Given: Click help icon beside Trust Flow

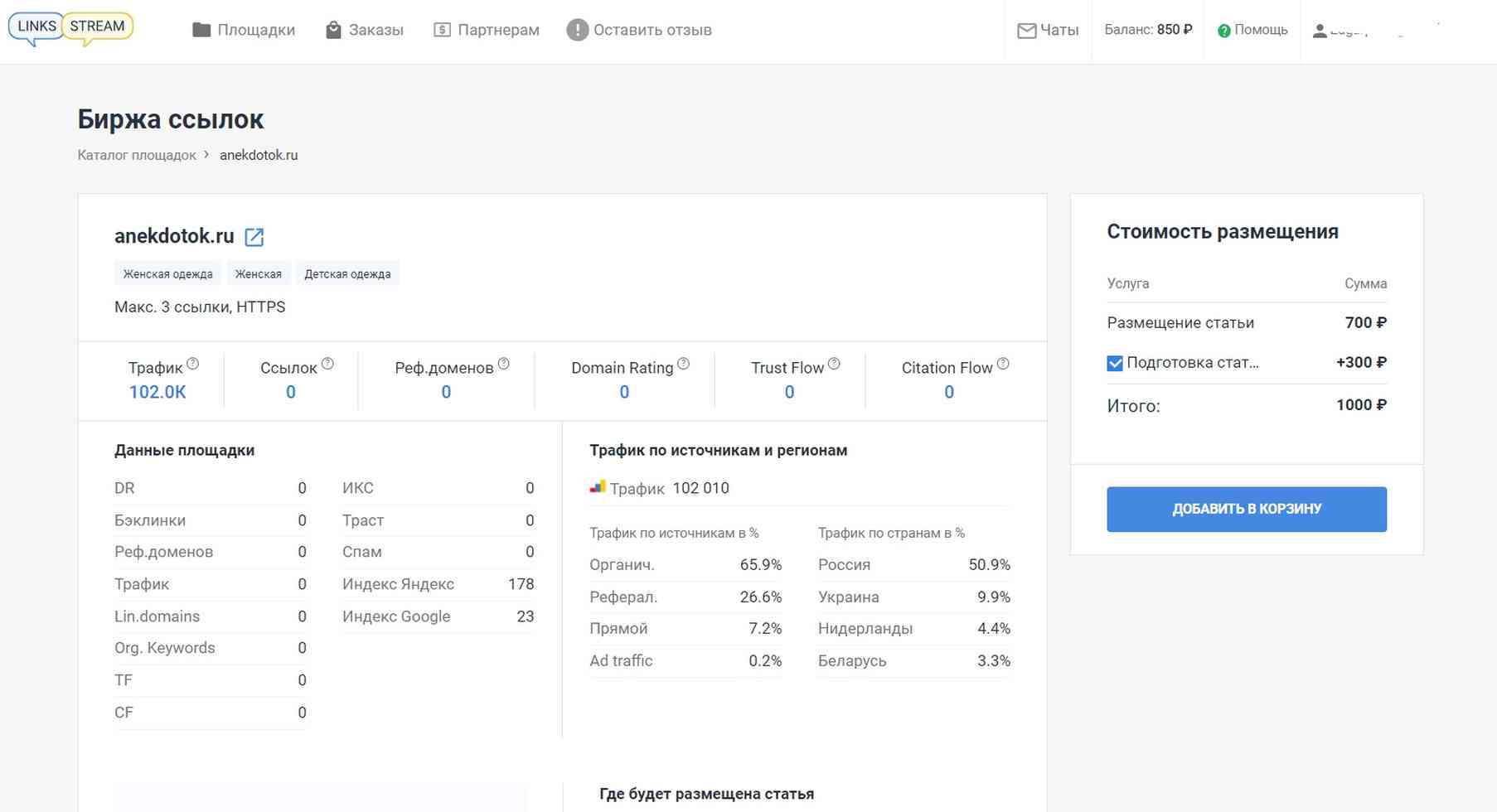Looking at the screenshot, I should pyautogui.click(x=834, y=364).
